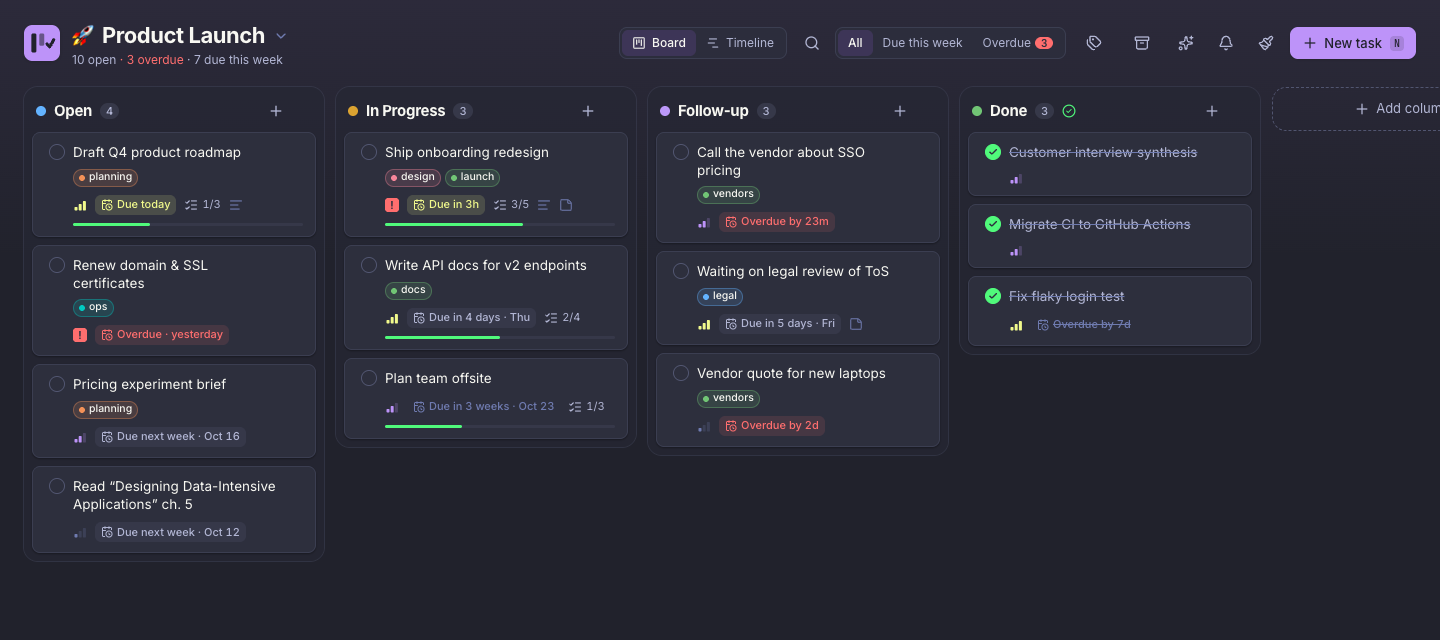The width and height of the screenshot is (1440, 640).
Task: Click the attachment icon on legal review card
Action: 856,324
